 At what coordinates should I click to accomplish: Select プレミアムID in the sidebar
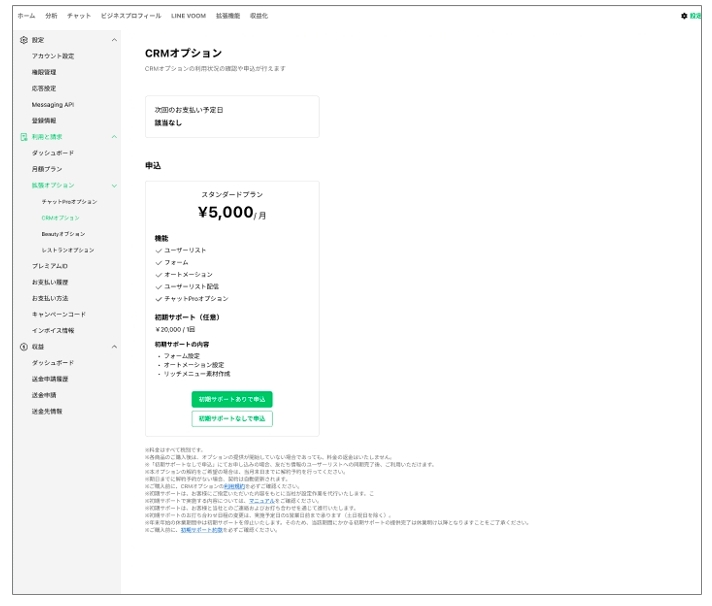[x=49, y=266]
